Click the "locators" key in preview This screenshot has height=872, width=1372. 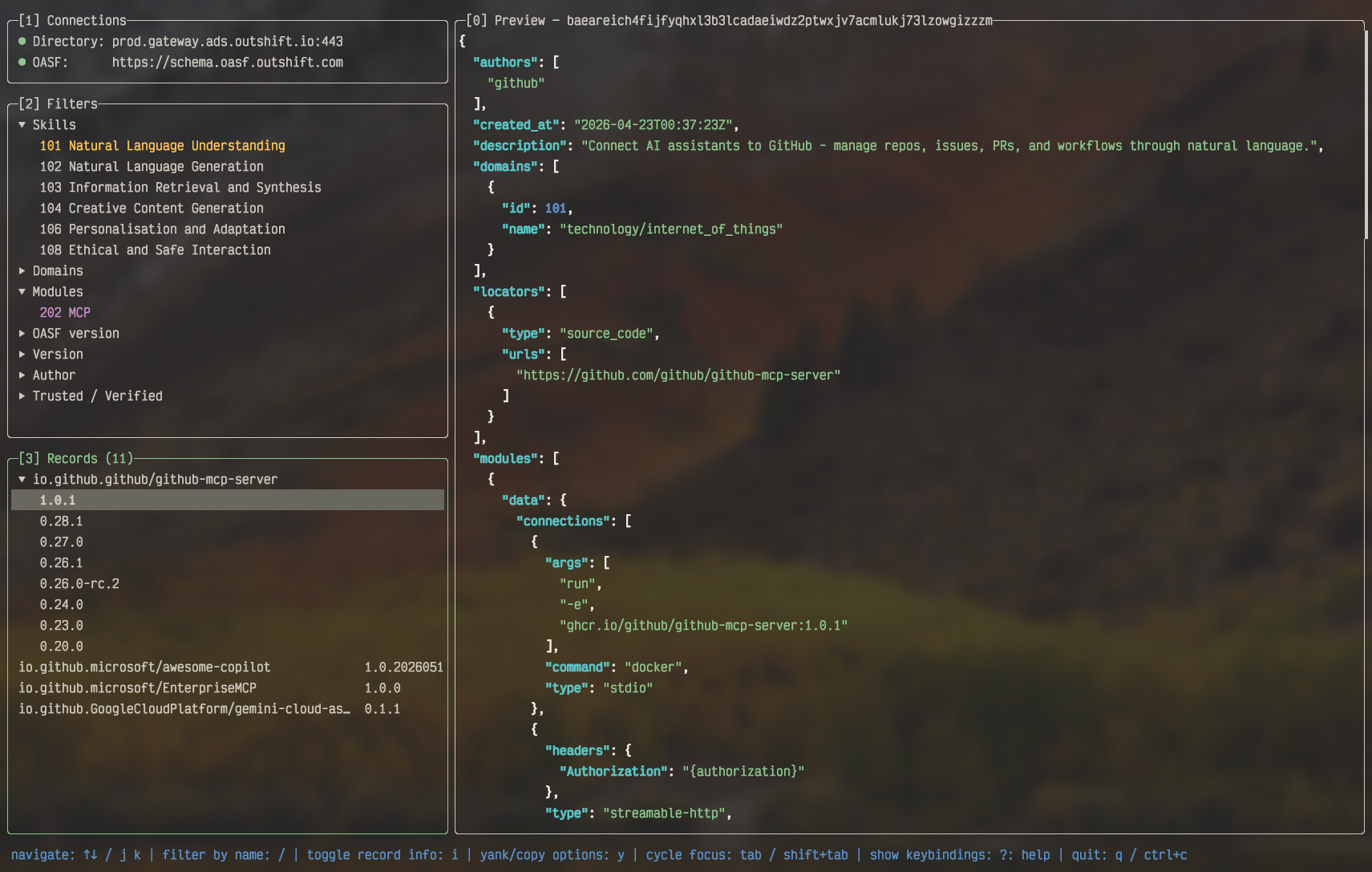pos(509,292)
